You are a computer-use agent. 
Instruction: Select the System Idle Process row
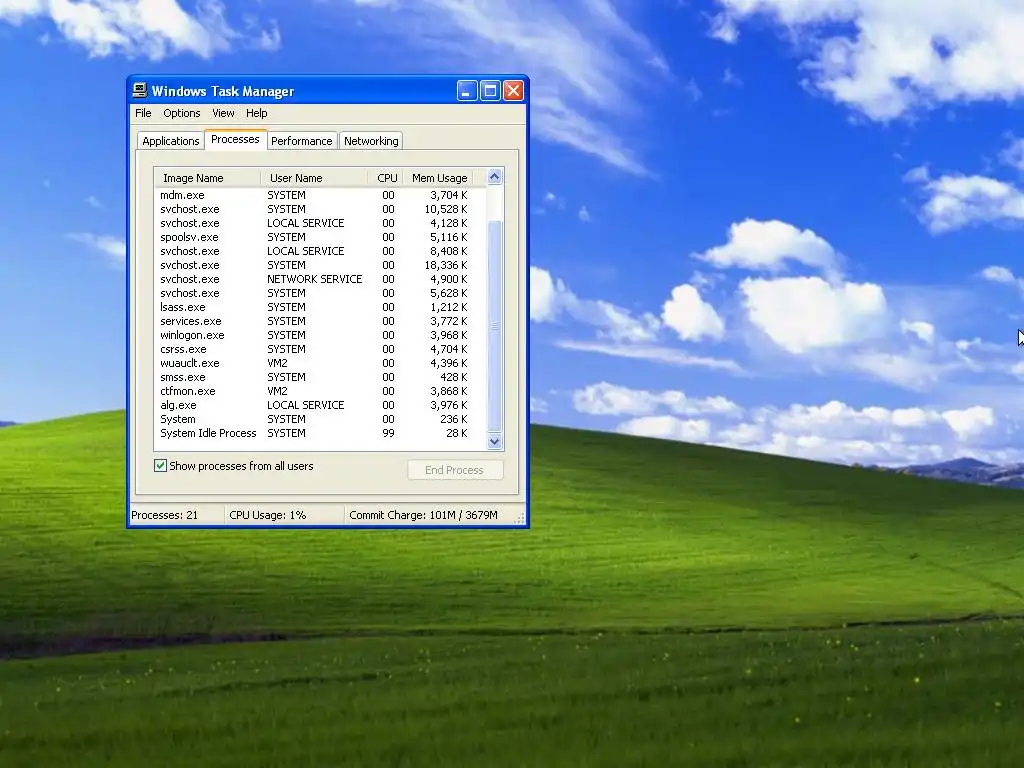(320, 434)
